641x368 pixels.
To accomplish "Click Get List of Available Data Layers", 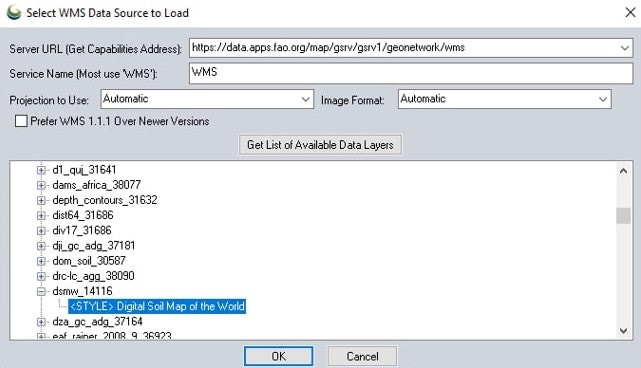I will click(320, 145).
